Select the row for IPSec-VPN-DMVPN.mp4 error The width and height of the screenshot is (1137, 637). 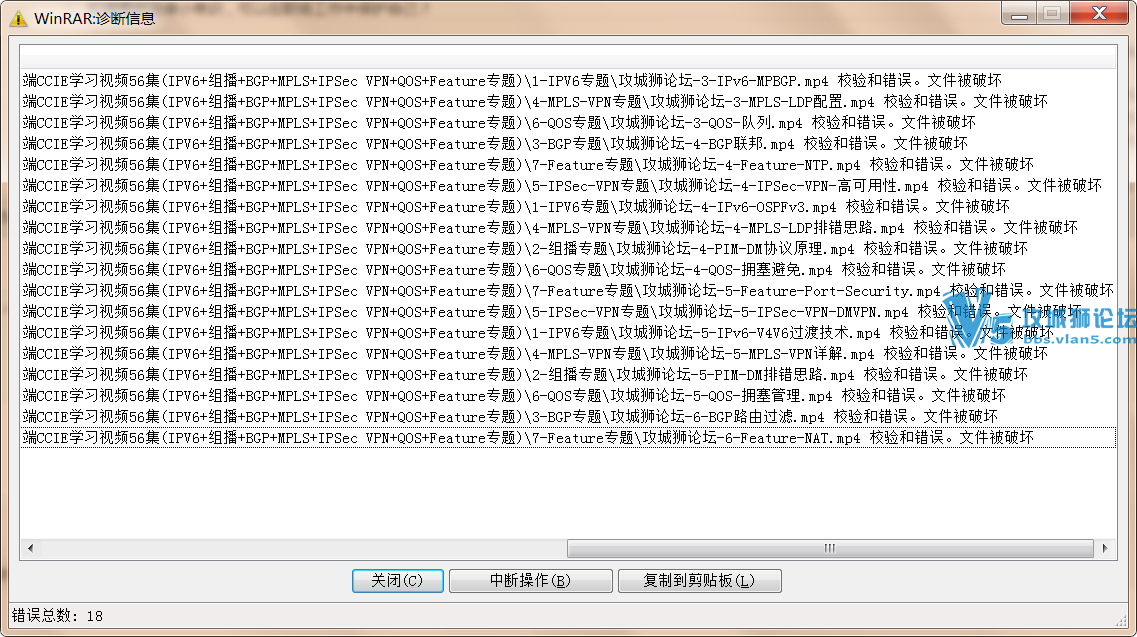568,312
